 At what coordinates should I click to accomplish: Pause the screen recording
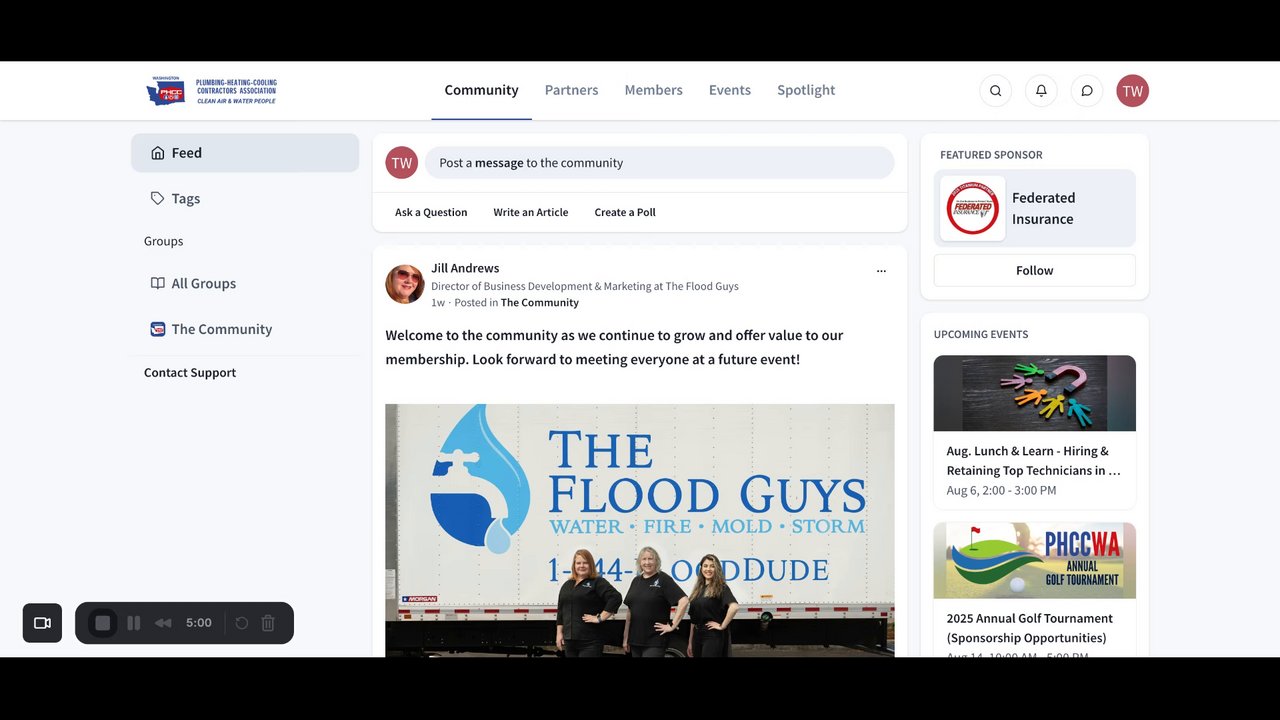[x=134, y=623]
